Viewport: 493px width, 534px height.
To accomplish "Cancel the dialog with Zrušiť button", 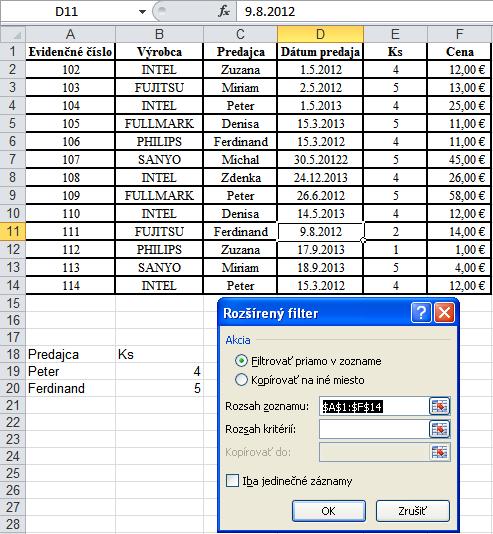I will 413,511.
